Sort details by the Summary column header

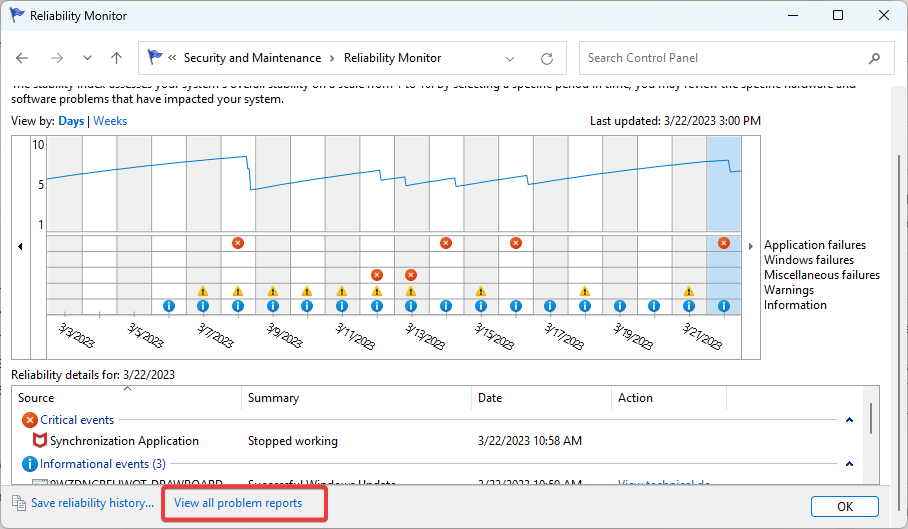274,398
